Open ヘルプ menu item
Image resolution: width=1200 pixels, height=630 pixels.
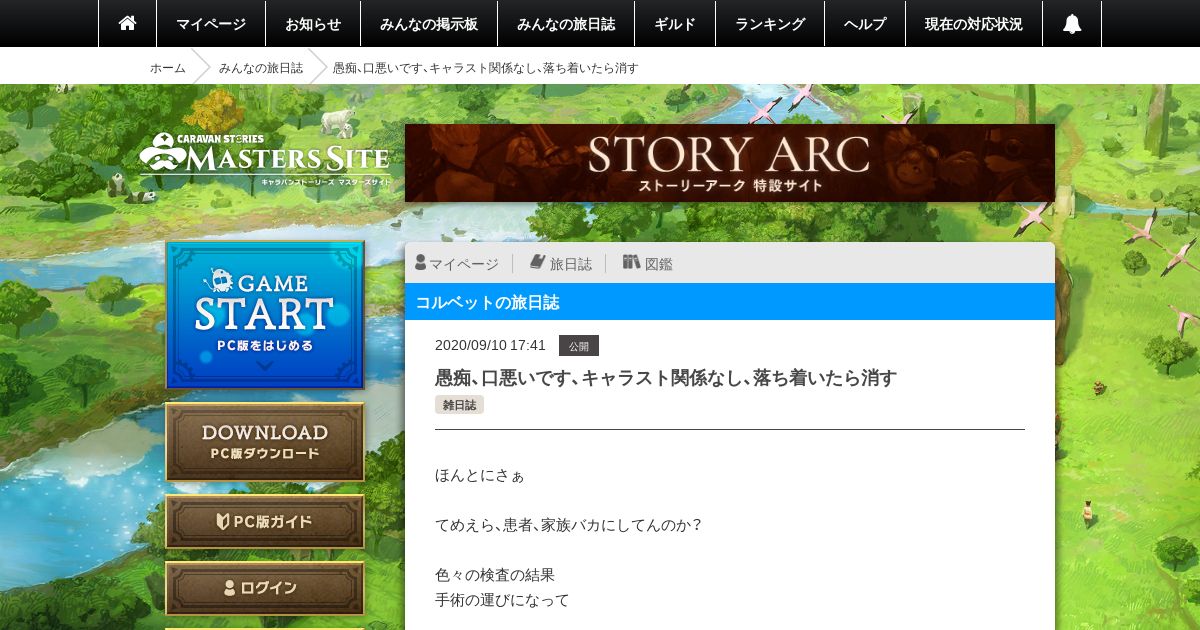[x=865, y=23]
